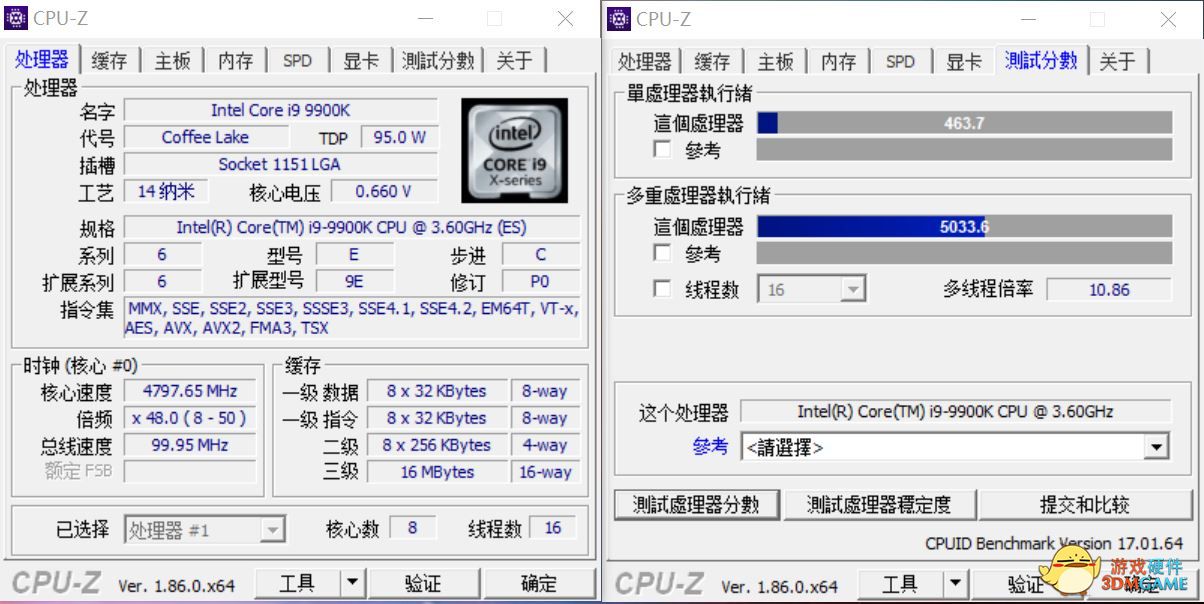
Task: Switch to 測試分數 tab in left window
Action: 438,60
